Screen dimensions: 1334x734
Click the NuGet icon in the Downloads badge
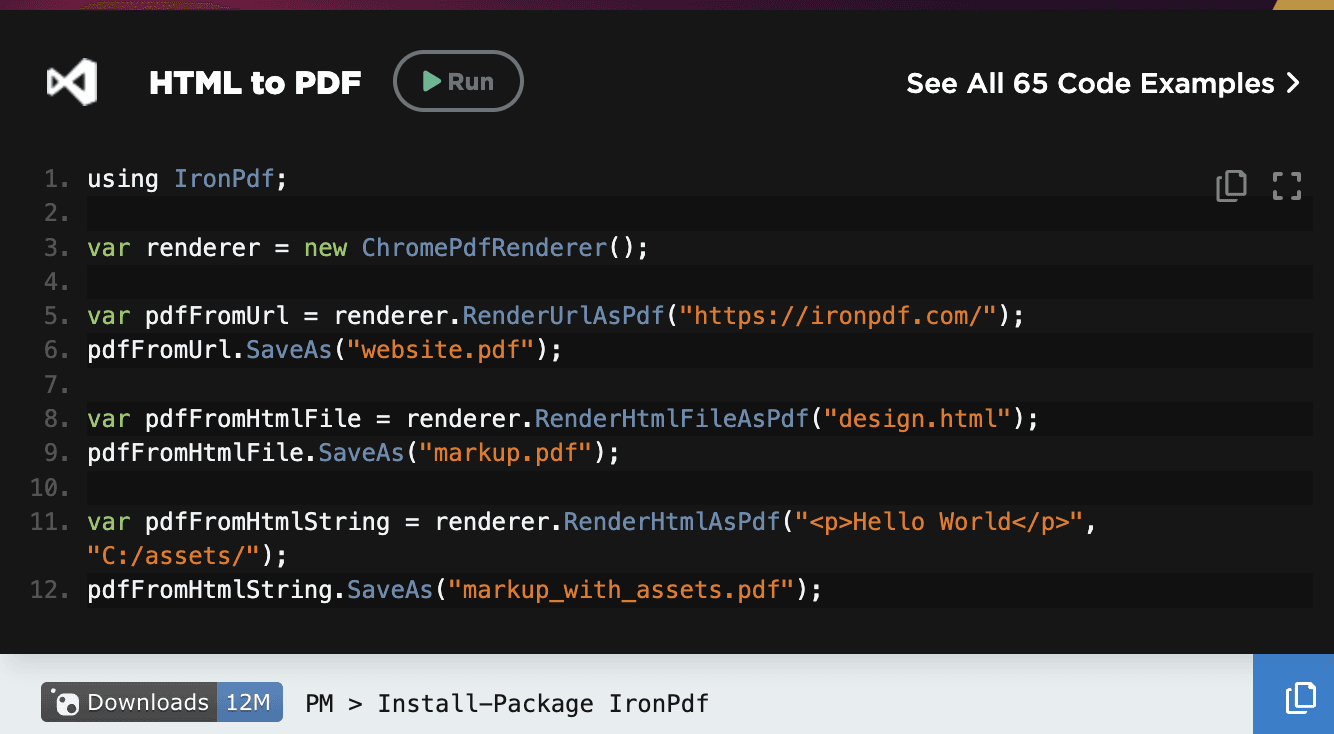67,703
